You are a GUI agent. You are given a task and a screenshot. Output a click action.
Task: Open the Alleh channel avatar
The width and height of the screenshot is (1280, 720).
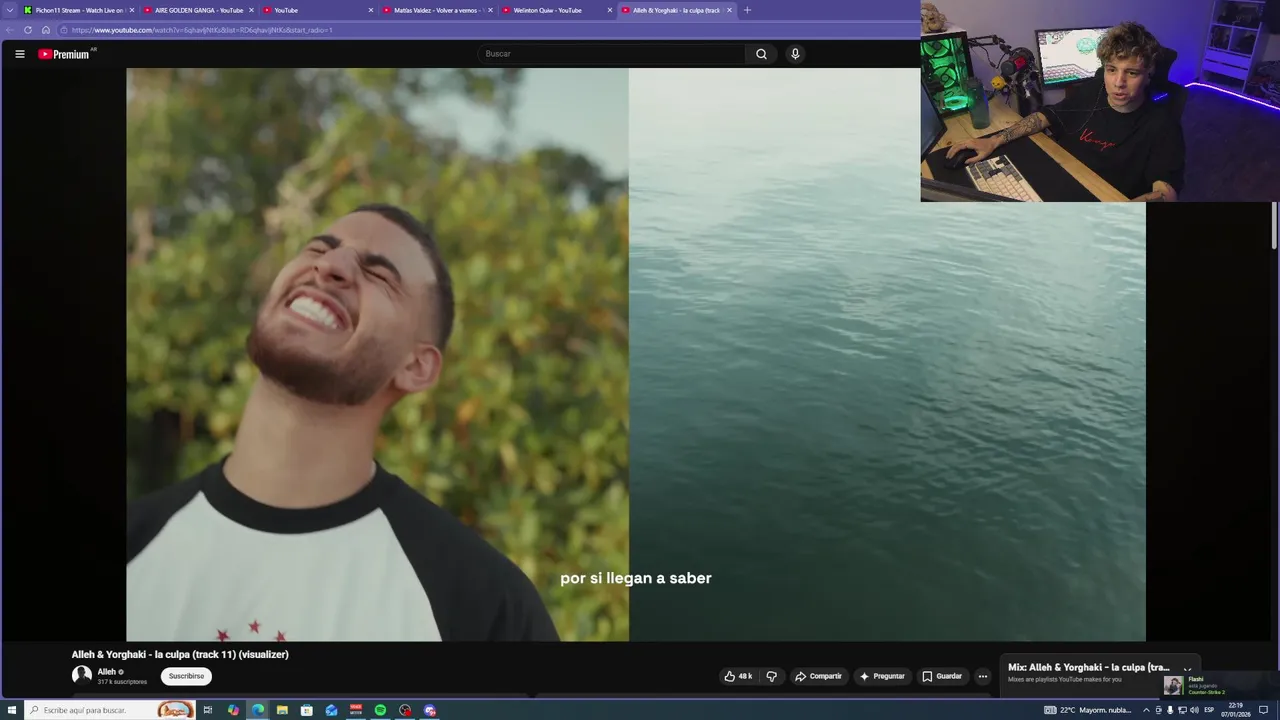82,676
